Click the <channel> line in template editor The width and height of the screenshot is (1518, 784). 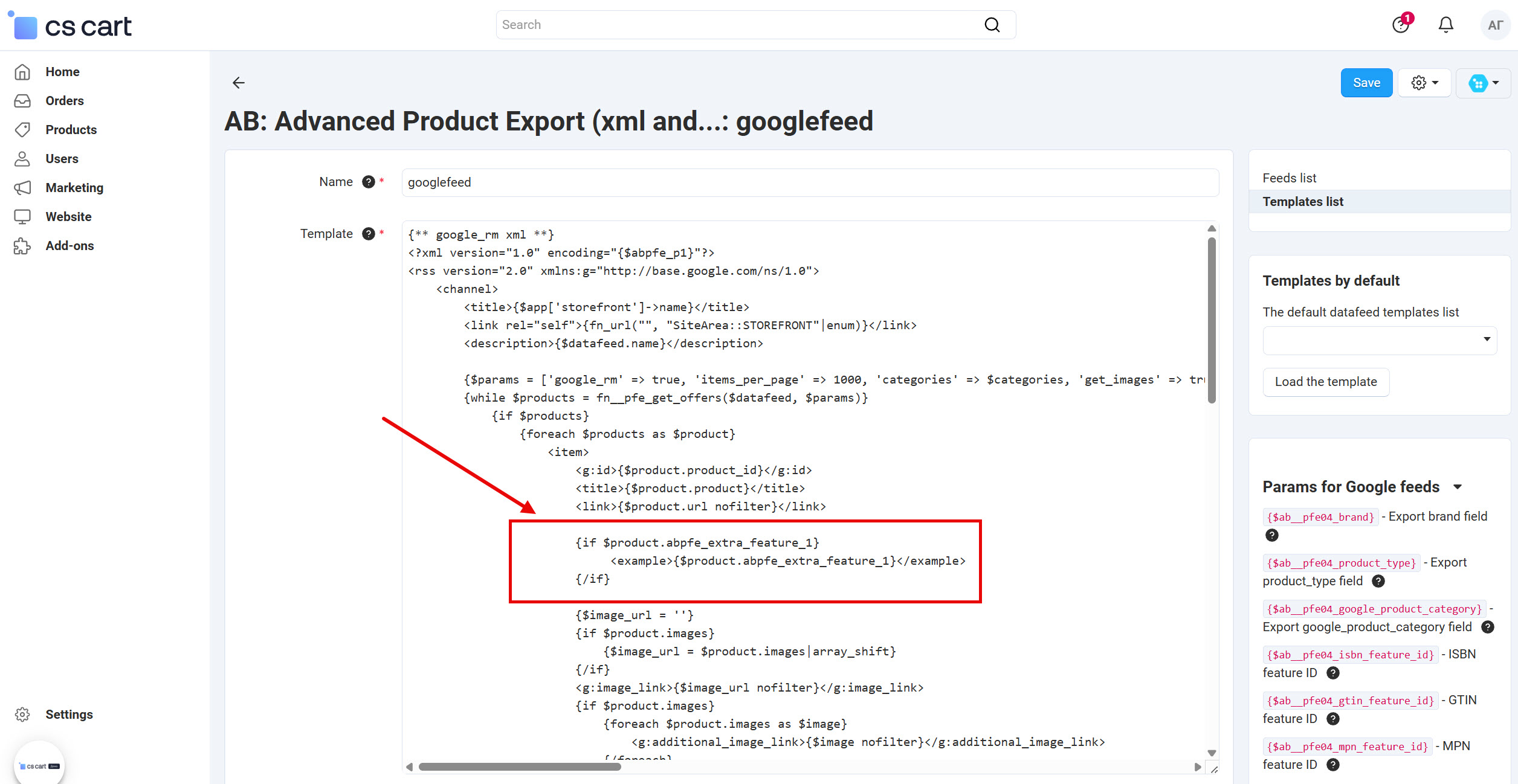[467, 289]
